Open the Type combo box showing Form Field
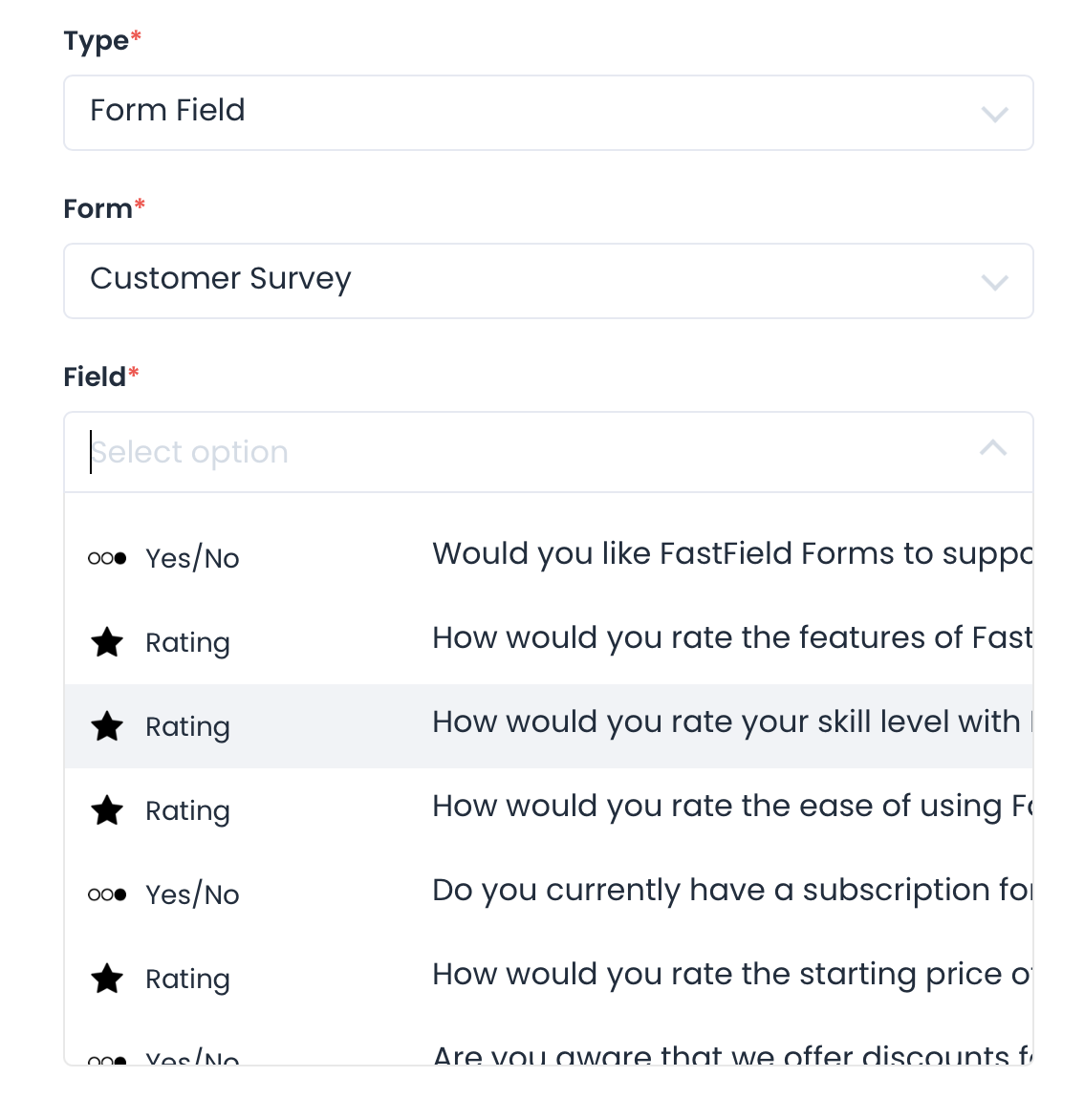1084x1120 pixels. click(x=516, y=113)
